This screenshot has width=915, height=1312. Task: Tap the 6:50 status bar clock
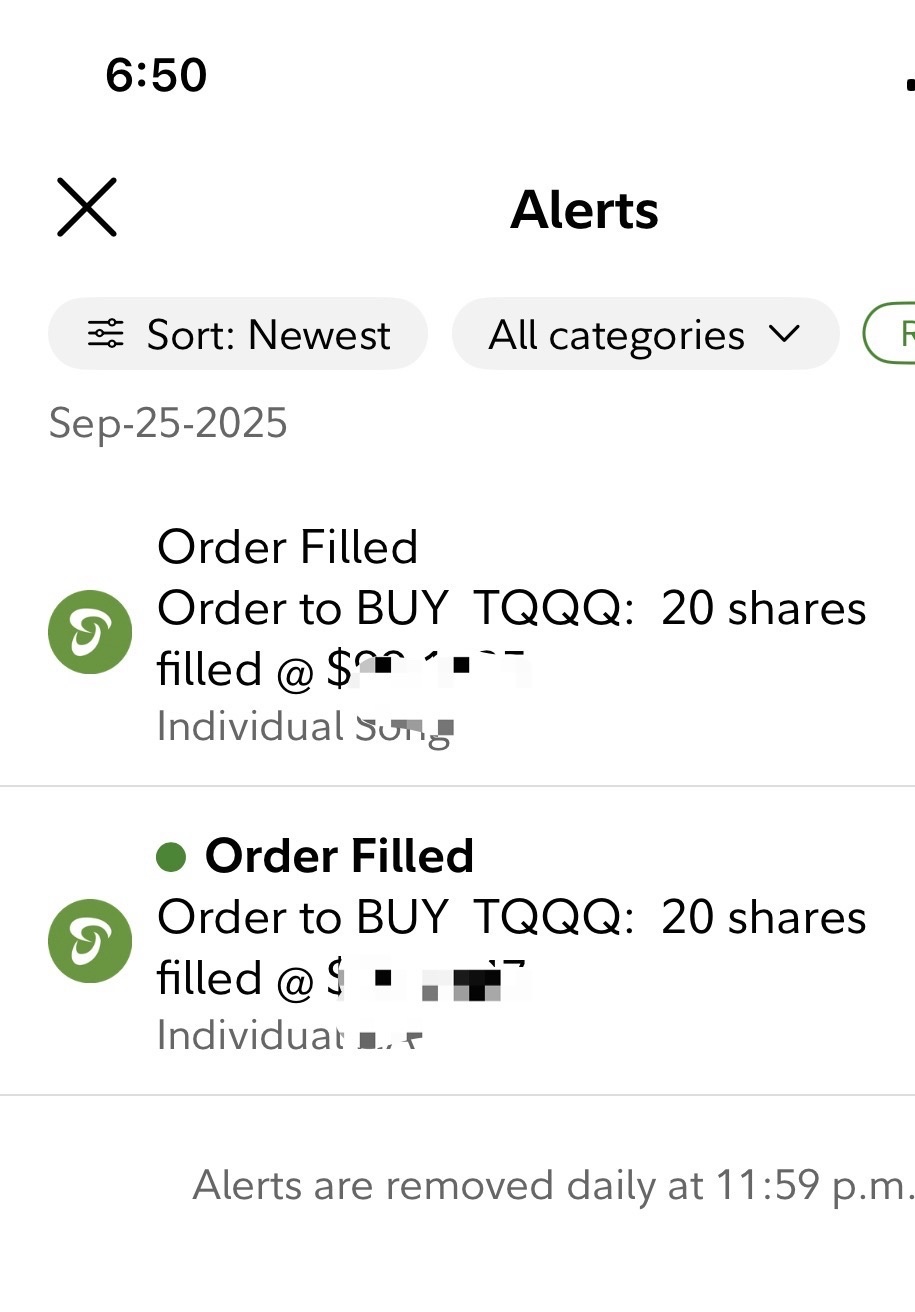point(156,75)
